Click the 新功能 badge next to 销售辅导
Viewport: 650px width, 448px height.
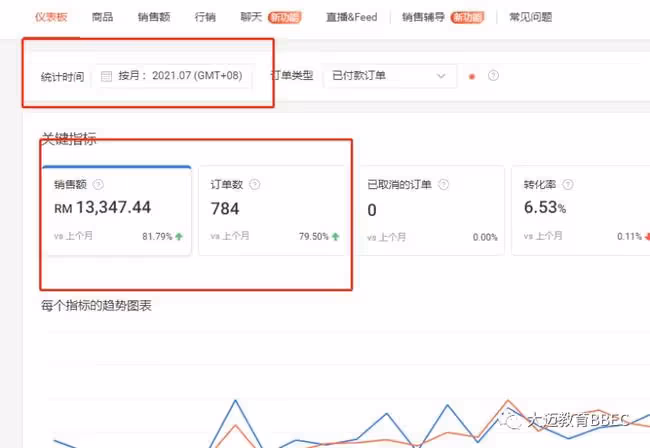(x=467, y=17)
